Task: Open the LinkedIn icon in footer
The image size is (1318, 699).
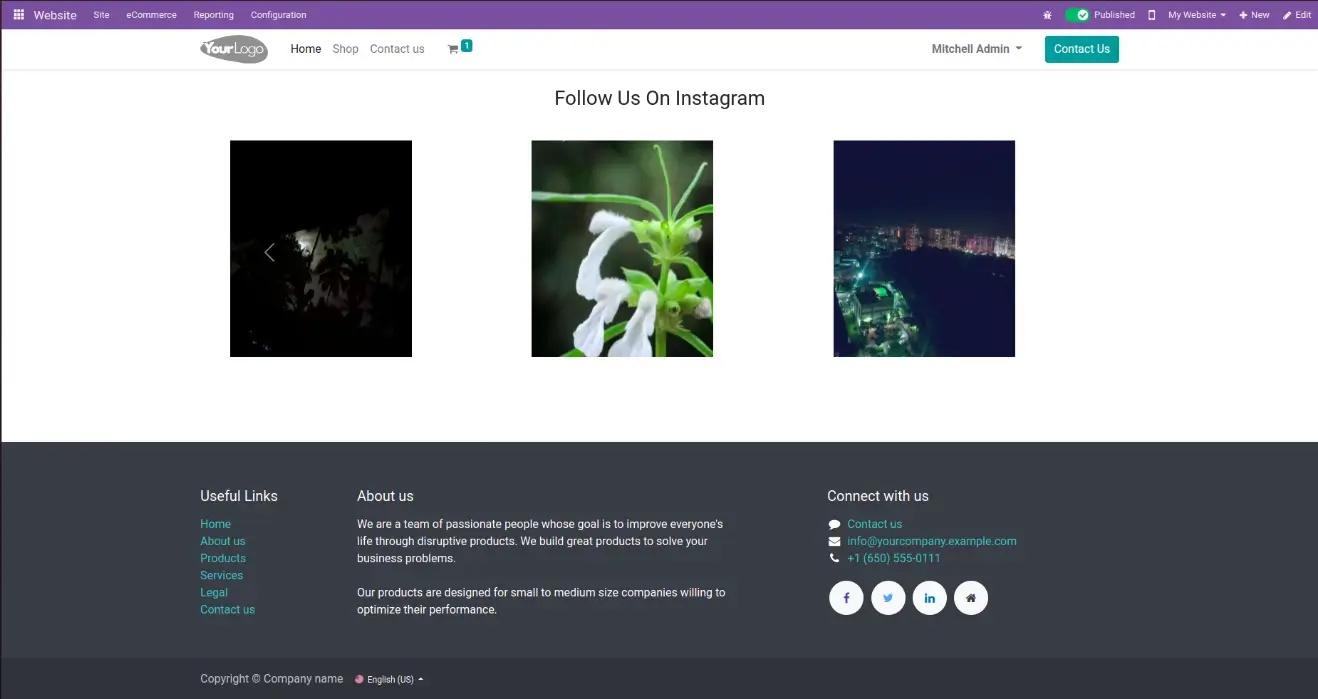Action: [x=929, y=597]
